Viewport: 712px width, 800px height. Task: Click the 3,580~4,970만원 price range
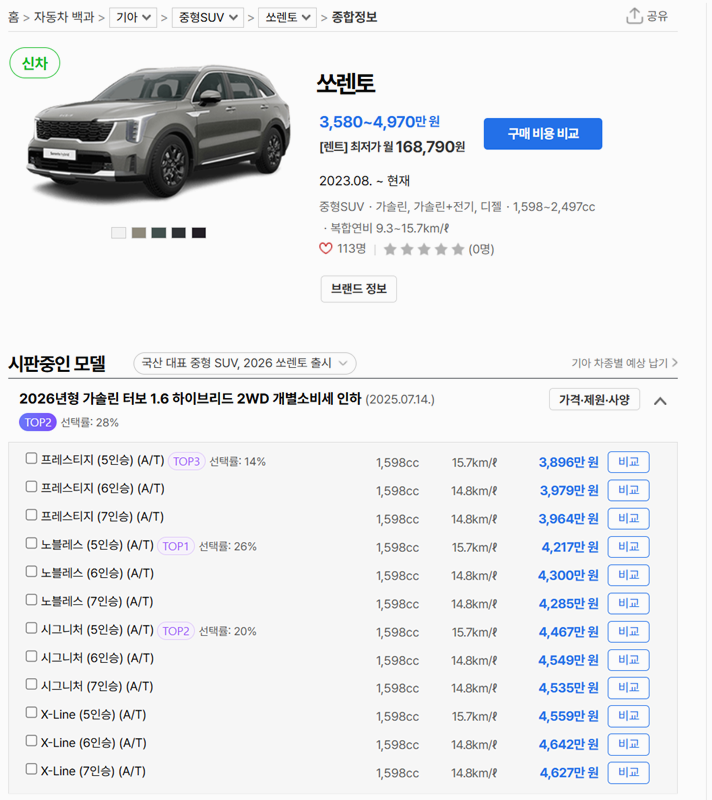tap(379, 122)
